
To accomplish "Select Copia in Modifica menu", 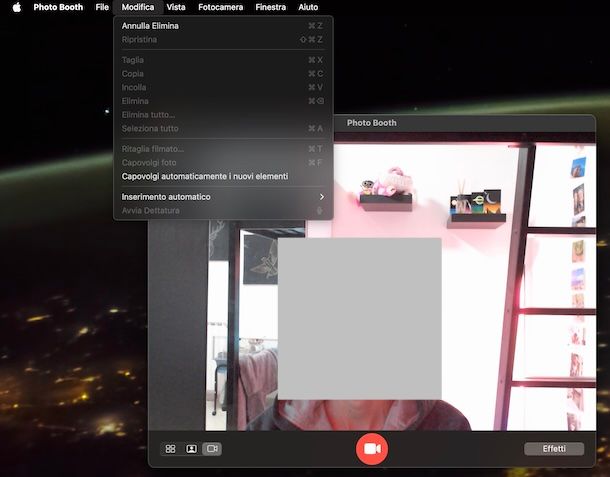I will point(223,74).
